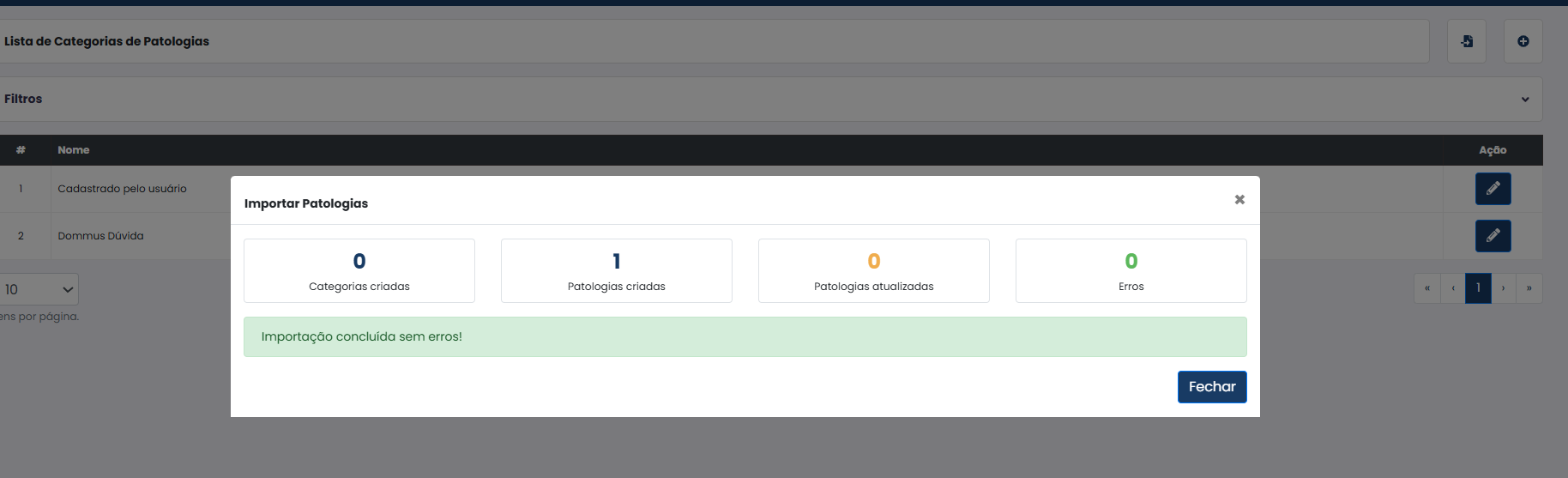This screenshot has width=1568, height=478.
Task: Click the Cadastrado pelo usuário name cell
Action: 122,189
